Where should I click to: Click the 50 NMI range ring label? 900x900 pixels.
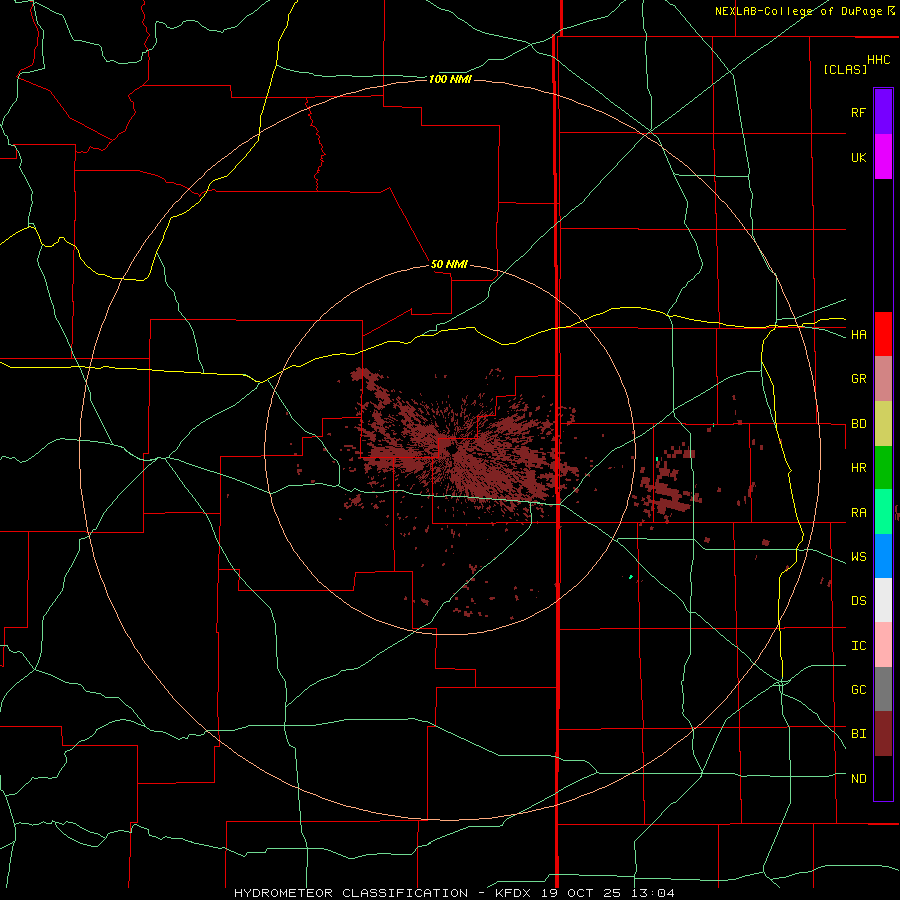click(x=449, y=264)
